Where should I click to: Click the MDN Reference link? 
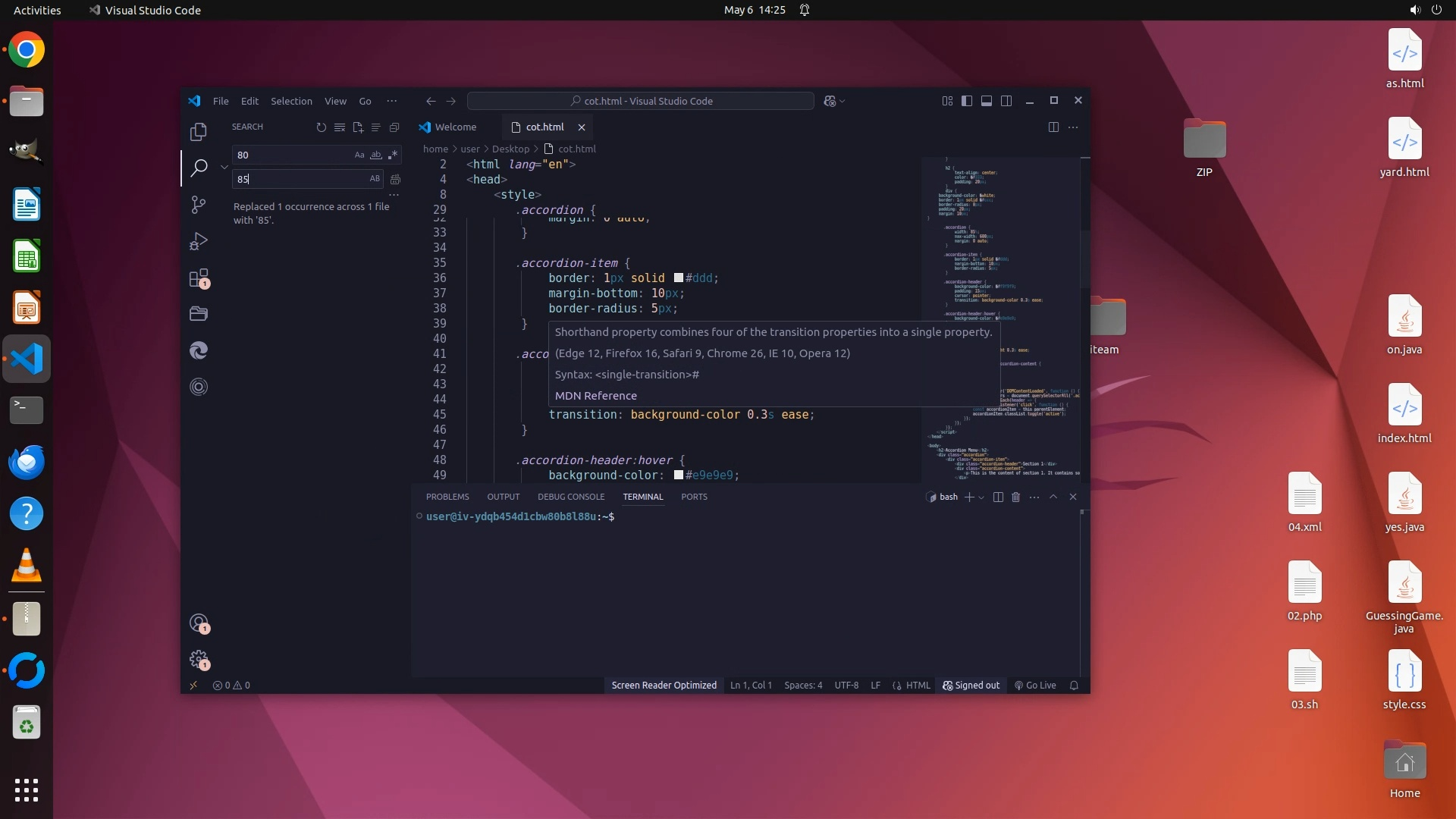click(595, 396)
